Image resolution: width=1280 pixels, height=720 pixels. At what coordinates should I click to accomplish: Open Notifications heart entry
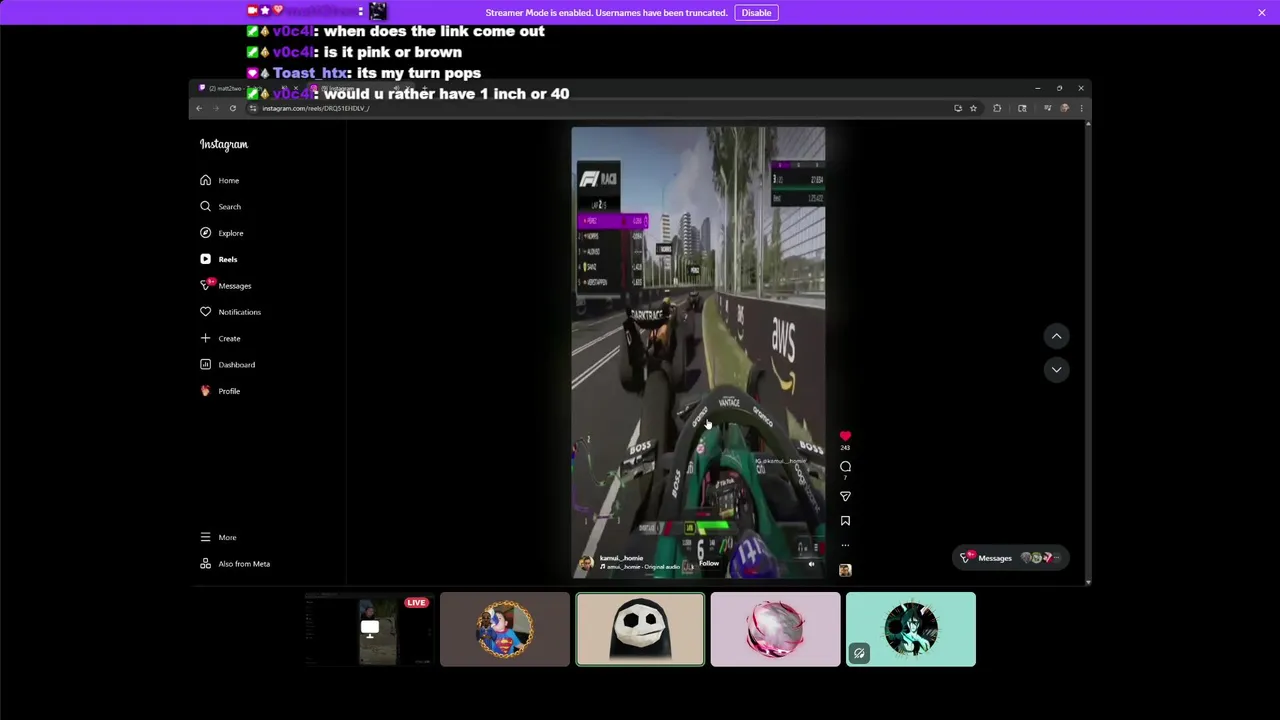click(x=229, y=312)
